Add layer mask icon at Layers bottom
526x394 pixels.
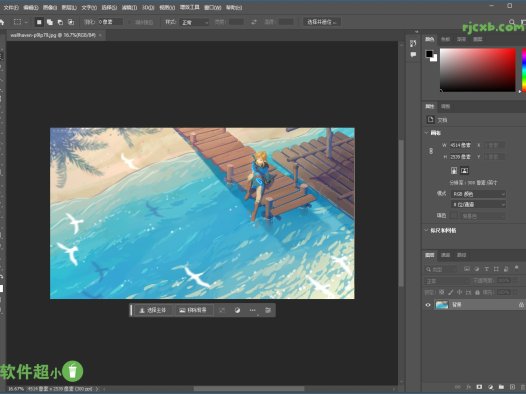coord(479,387)
